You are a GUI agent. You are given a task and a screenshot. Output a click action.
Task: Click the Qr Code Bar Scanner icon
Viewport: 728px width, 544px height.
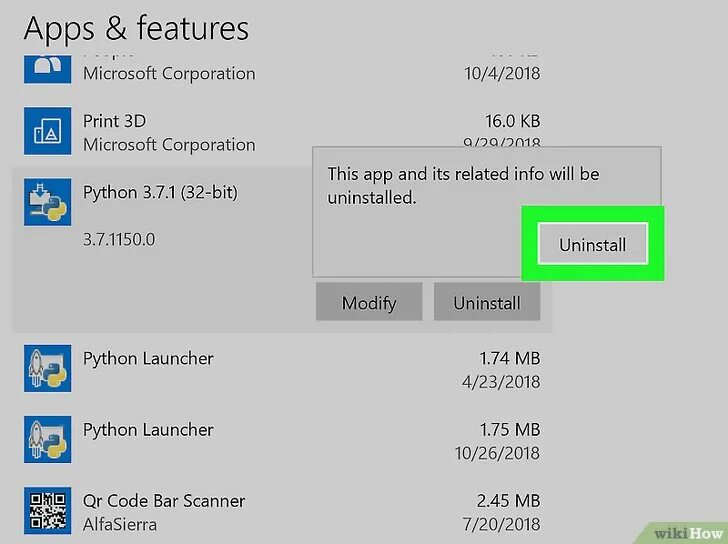(47, 511)
